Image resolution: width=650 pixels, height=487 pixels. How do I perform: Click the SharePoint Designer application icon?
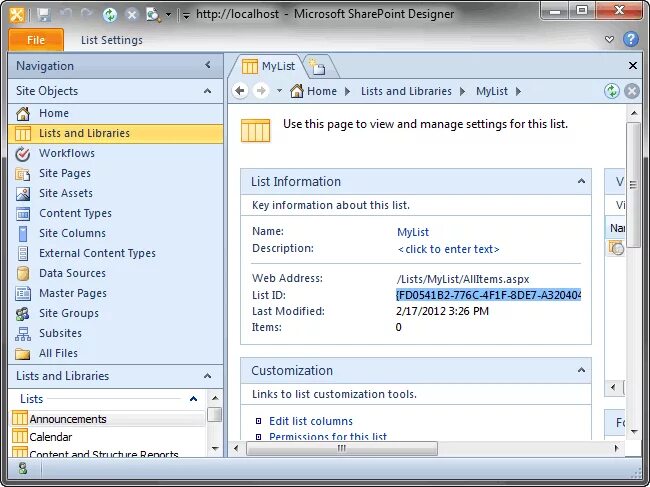tap(17, 15)
